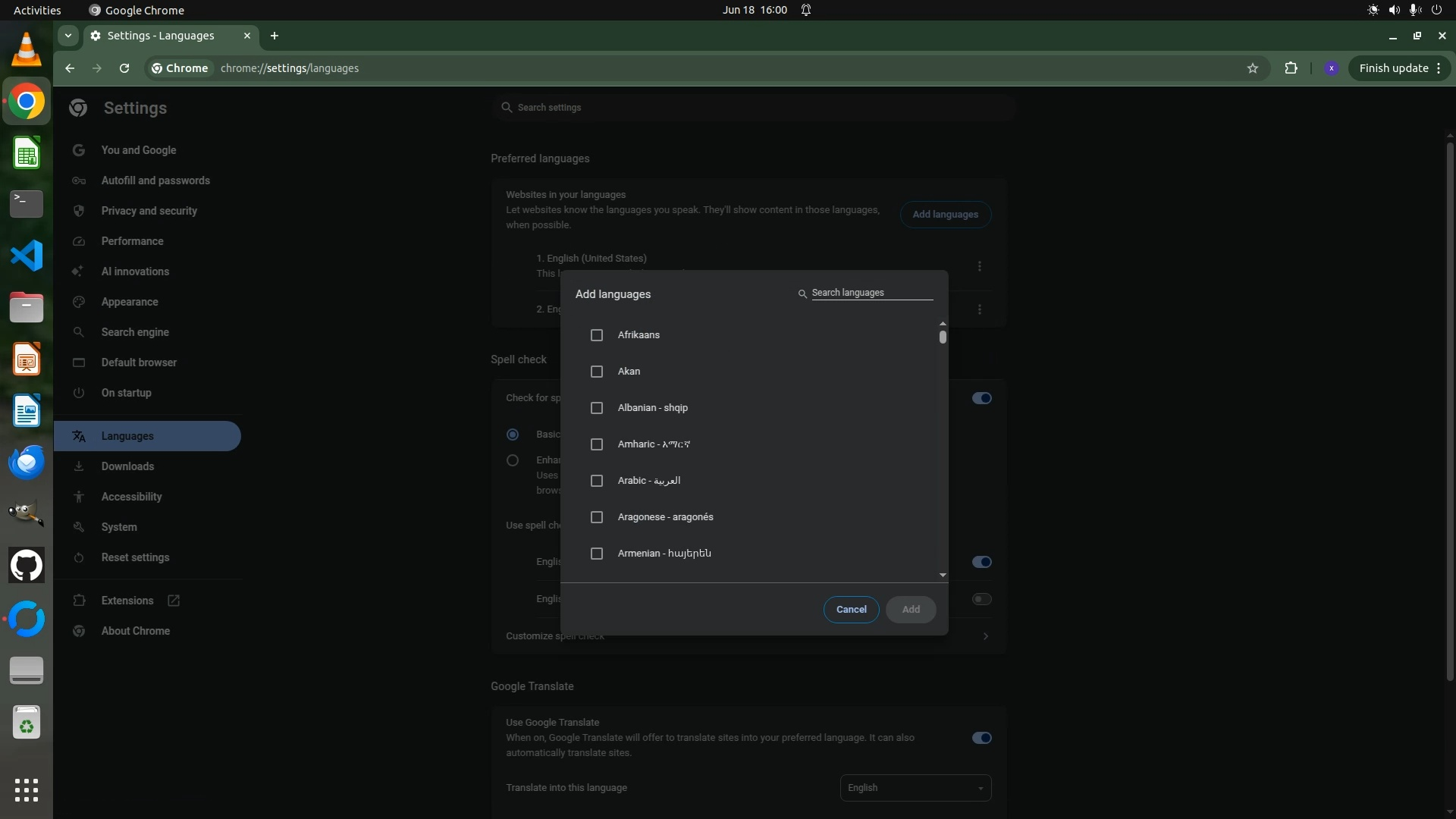Select the Settings - Languages tab

click(161, 36)
